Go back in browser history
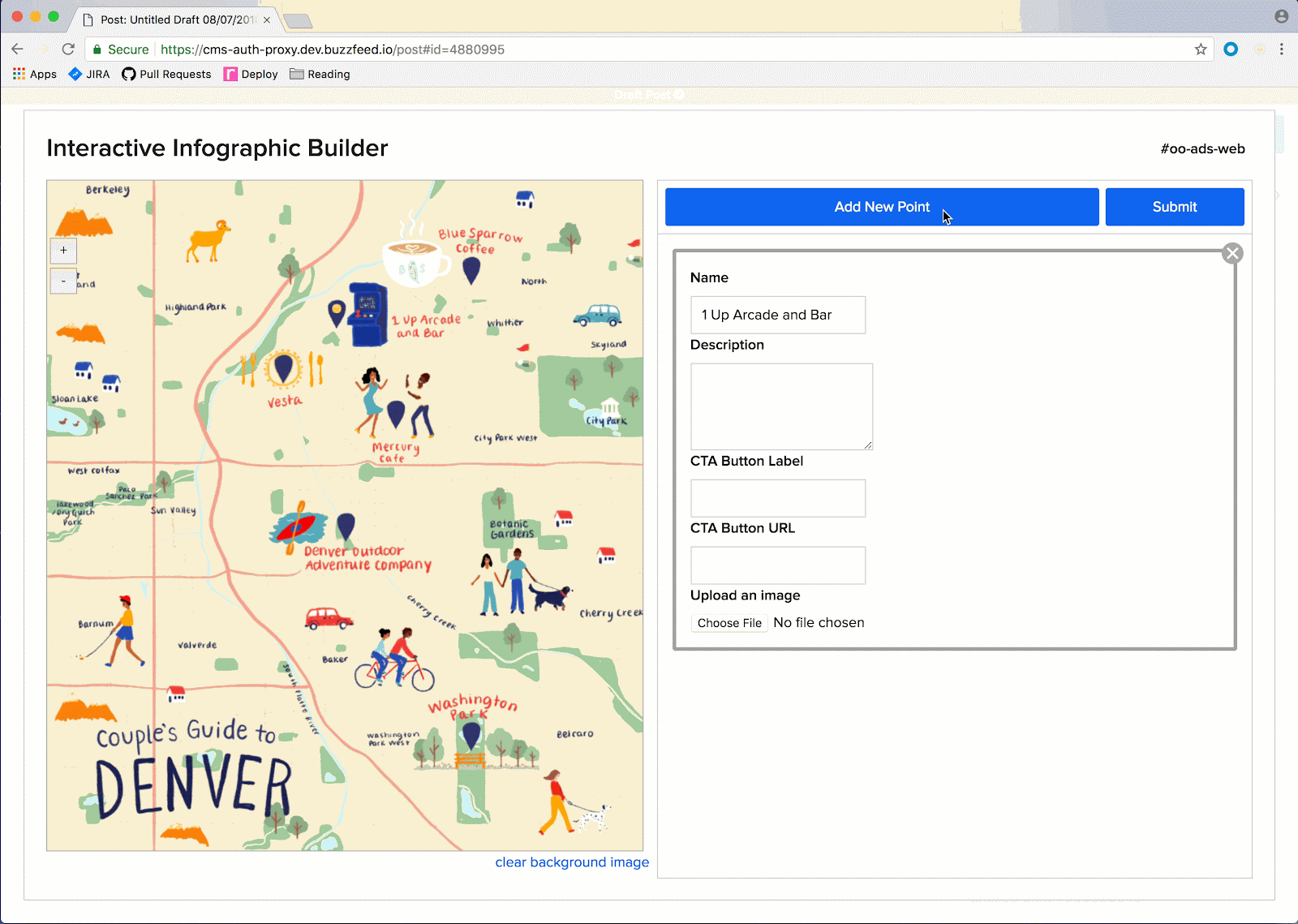This screenshot has height=924, width=1298. pos(18,49)
